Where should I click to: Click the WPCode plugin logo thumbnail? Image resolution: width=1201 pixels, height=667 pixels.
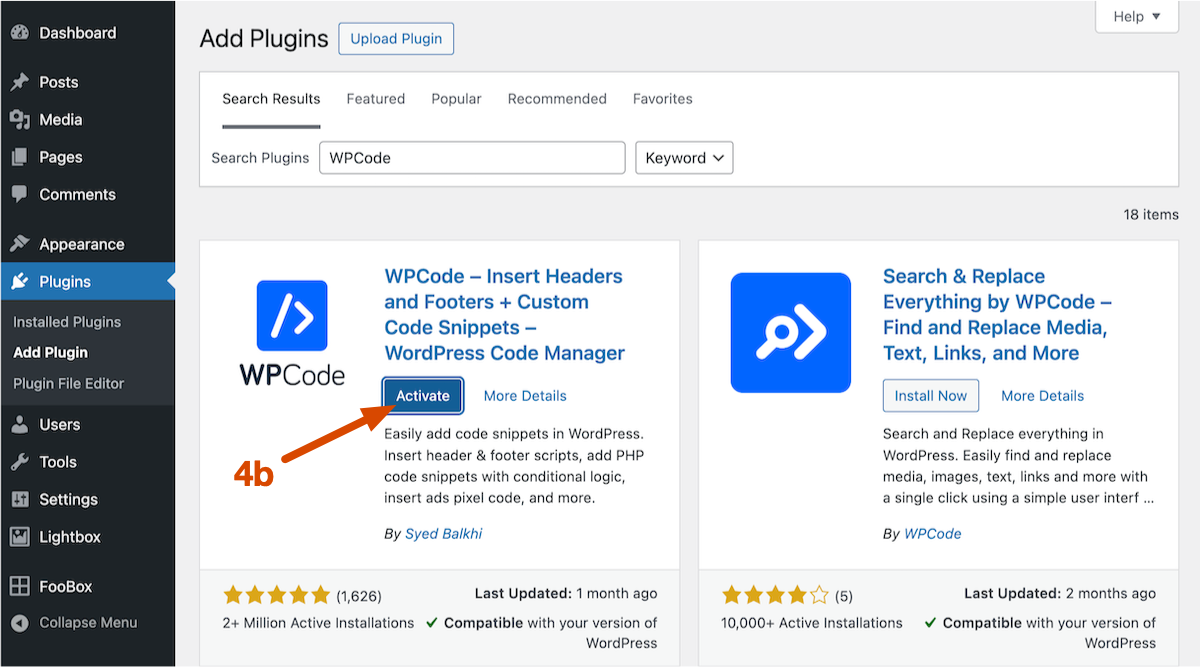(292, 333)
